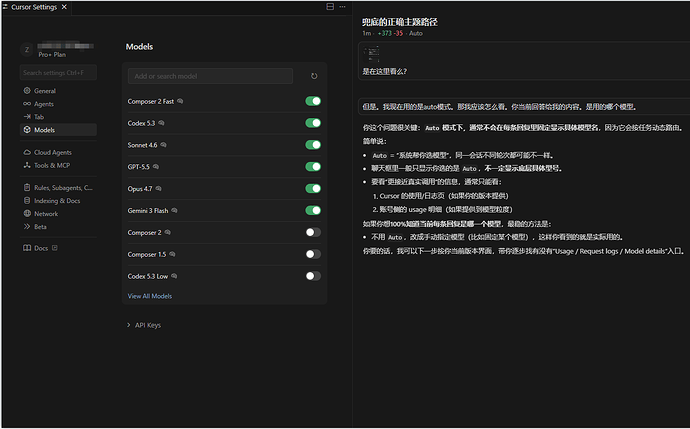Open Beta settings page

point(58,227)
